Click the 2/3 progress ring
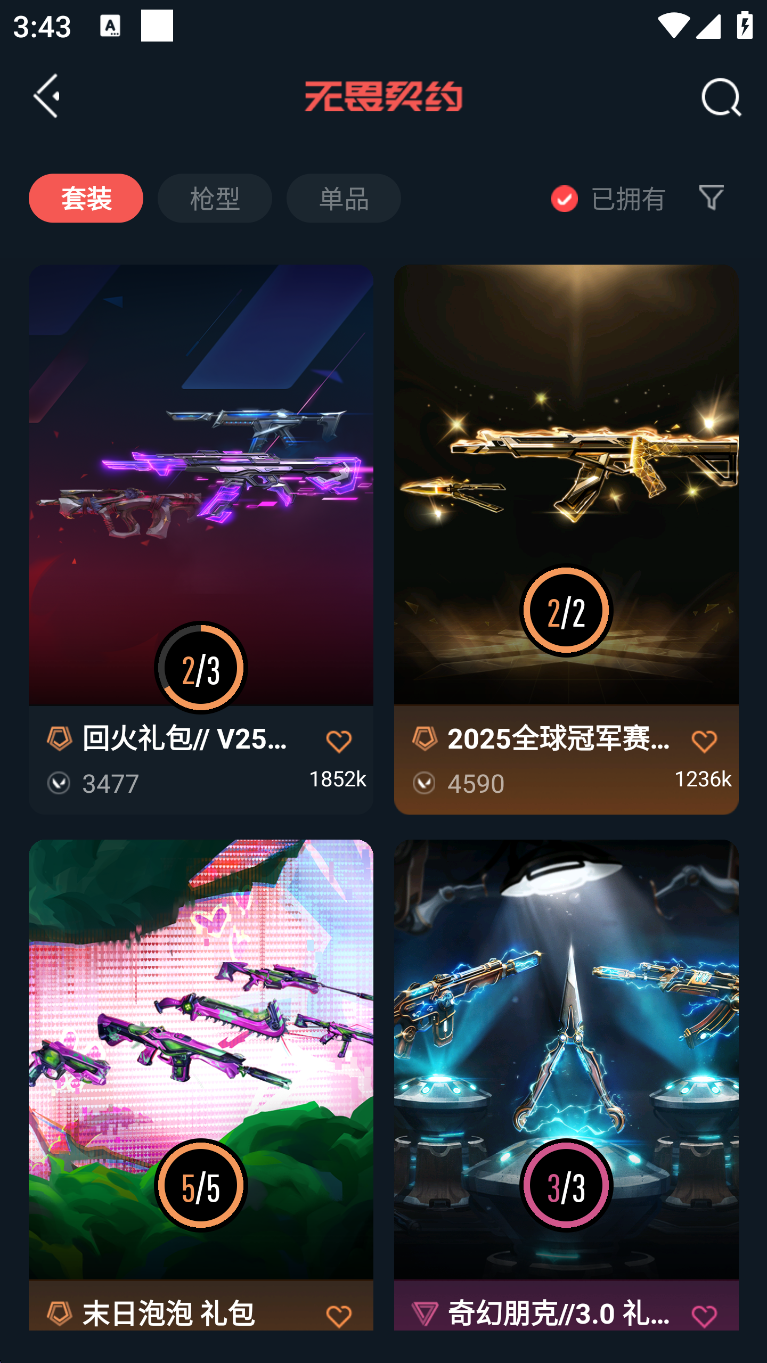Viewport: 767px width, 1363px height. pos(201,667)
